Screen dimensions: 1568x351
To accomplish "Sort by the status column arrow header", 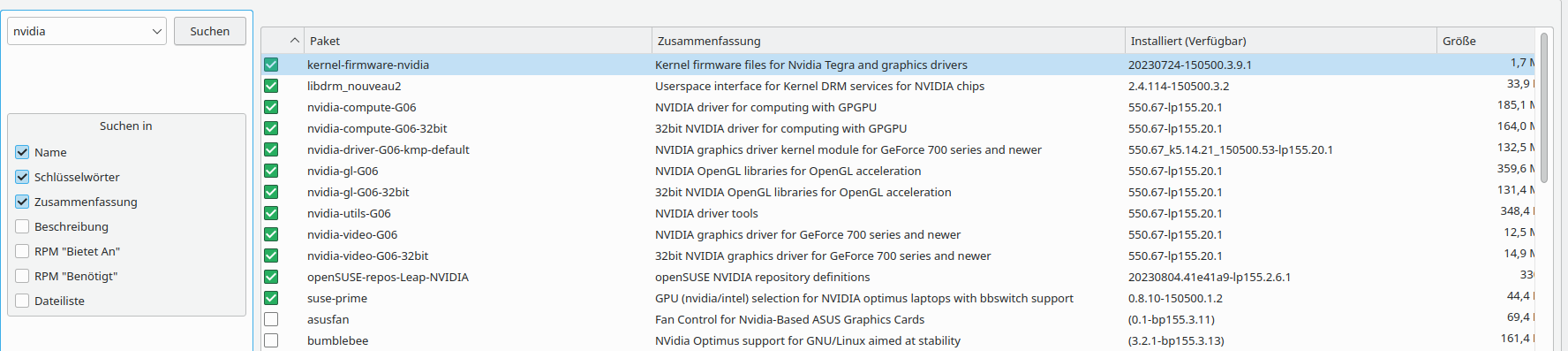I will pos(283,41).
